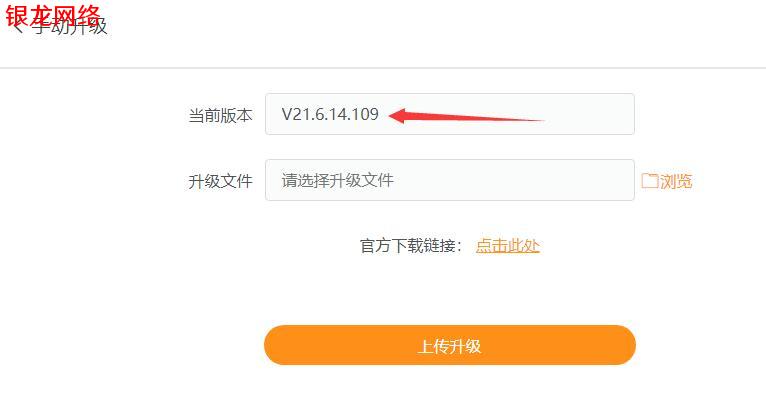Click the tail of the red arrow

[x=540, y=120]
